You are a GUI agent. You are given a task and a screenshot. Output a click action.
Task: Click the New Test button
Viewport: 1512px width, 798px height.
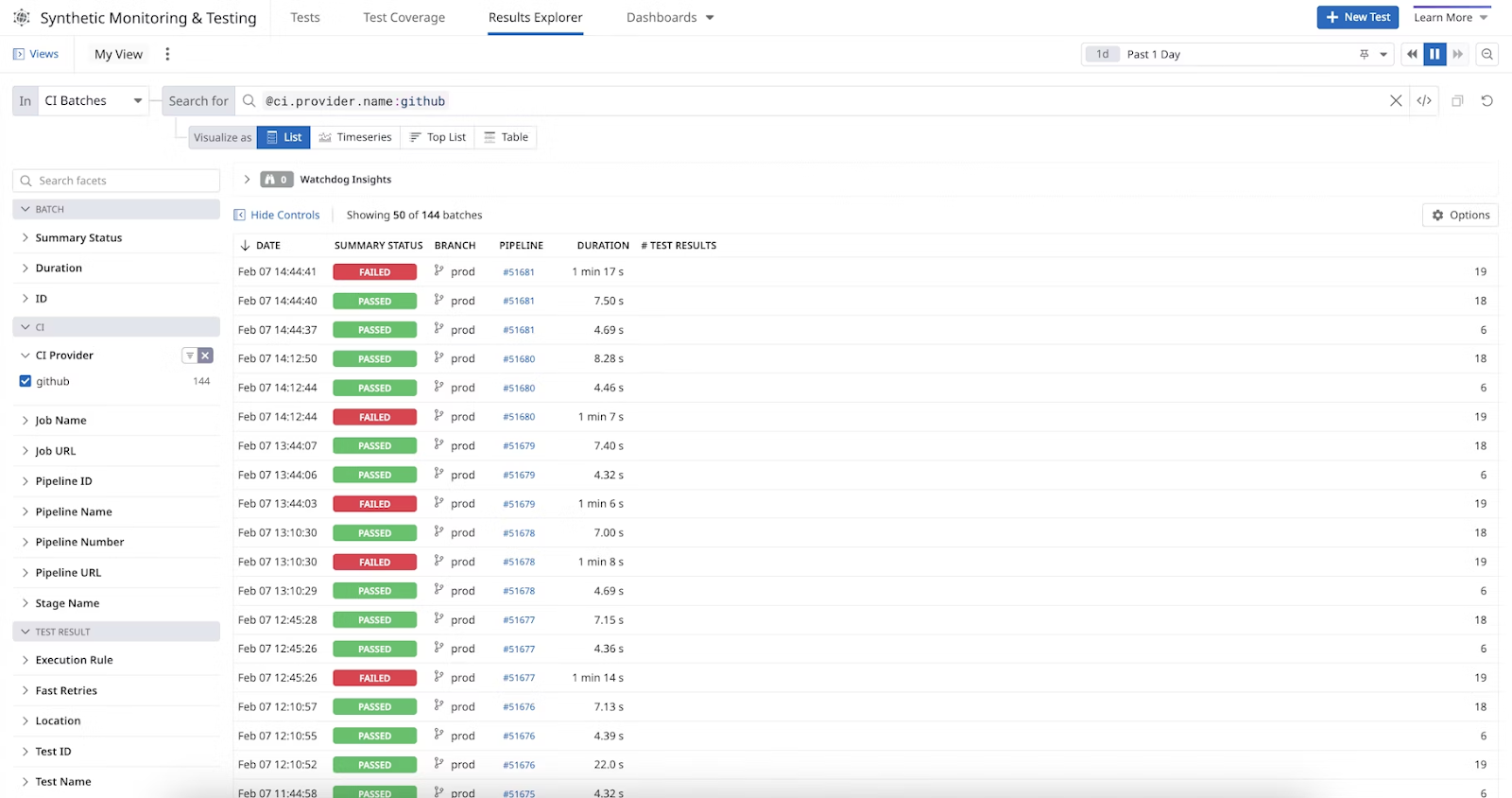[x=1358, y=17]
